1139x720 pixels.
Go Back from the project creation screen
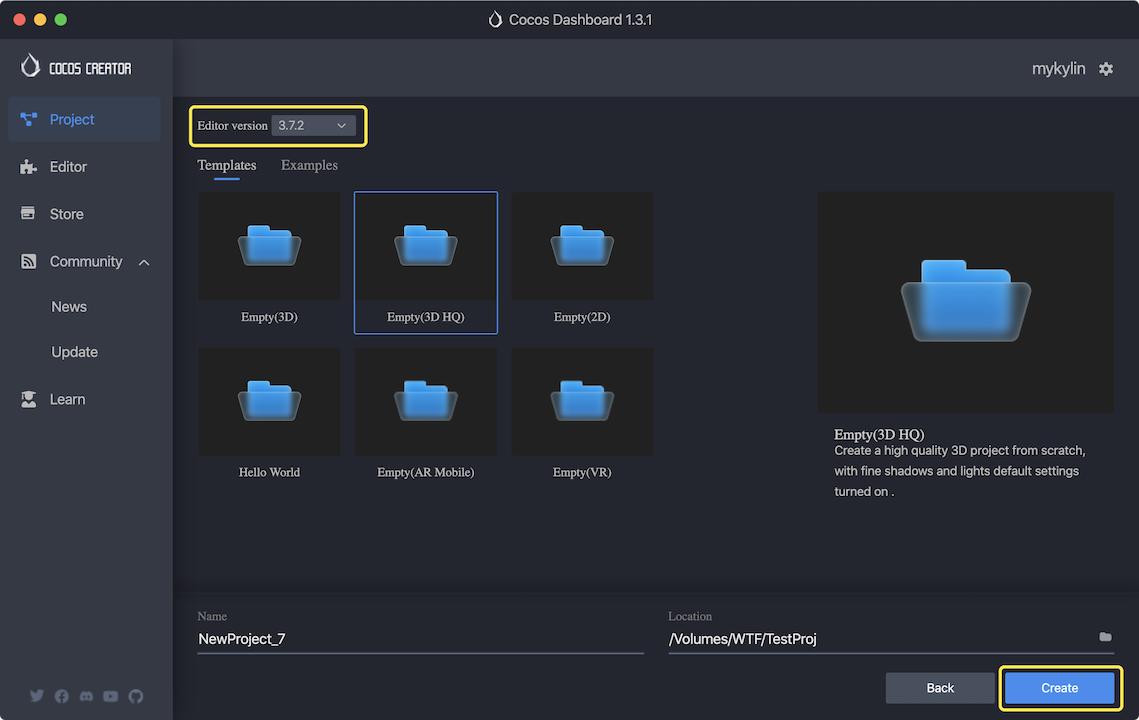click(940, 688)
